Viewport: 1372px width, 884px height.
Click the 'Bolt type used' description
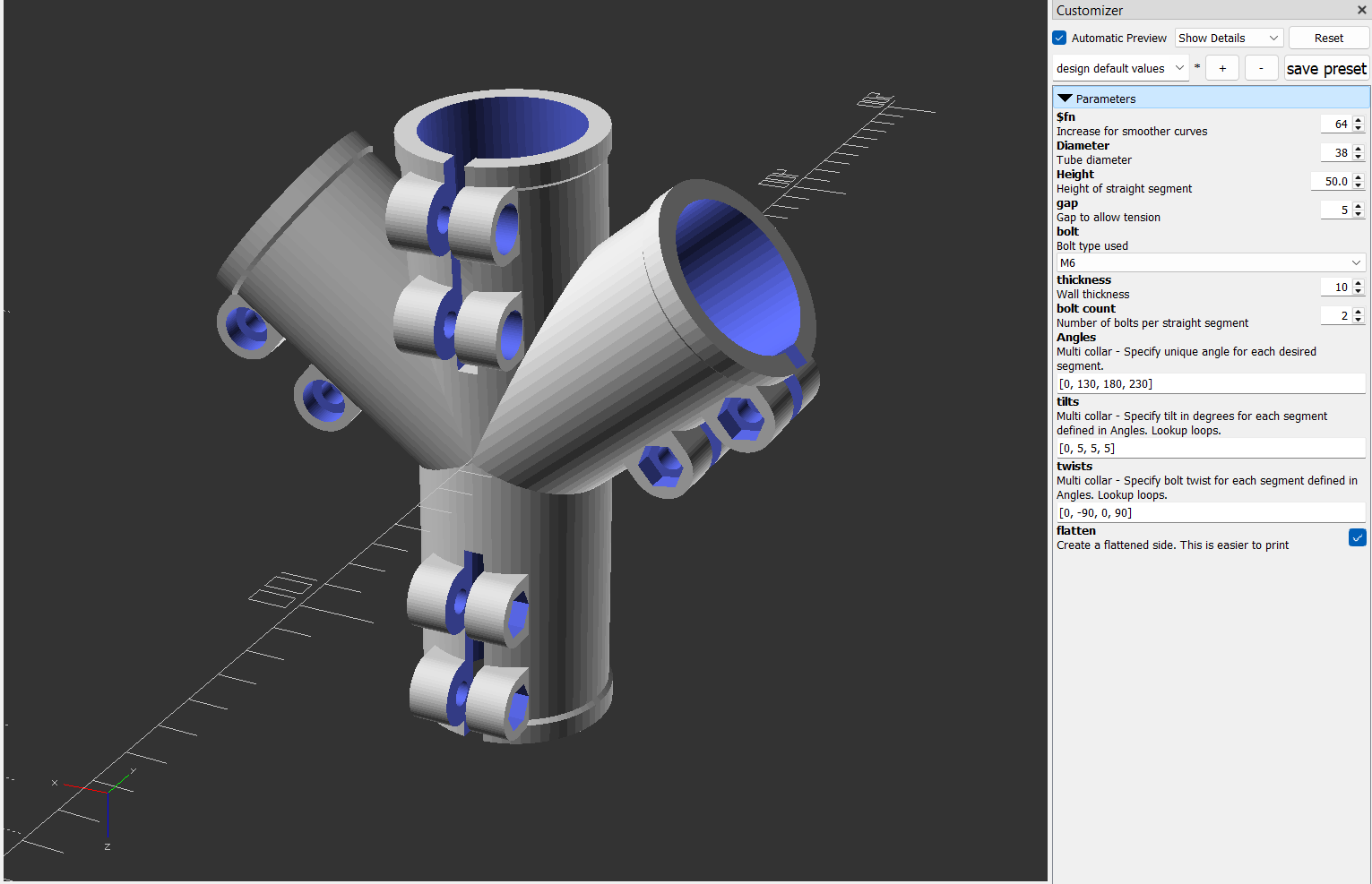[x=1092, y=245]
